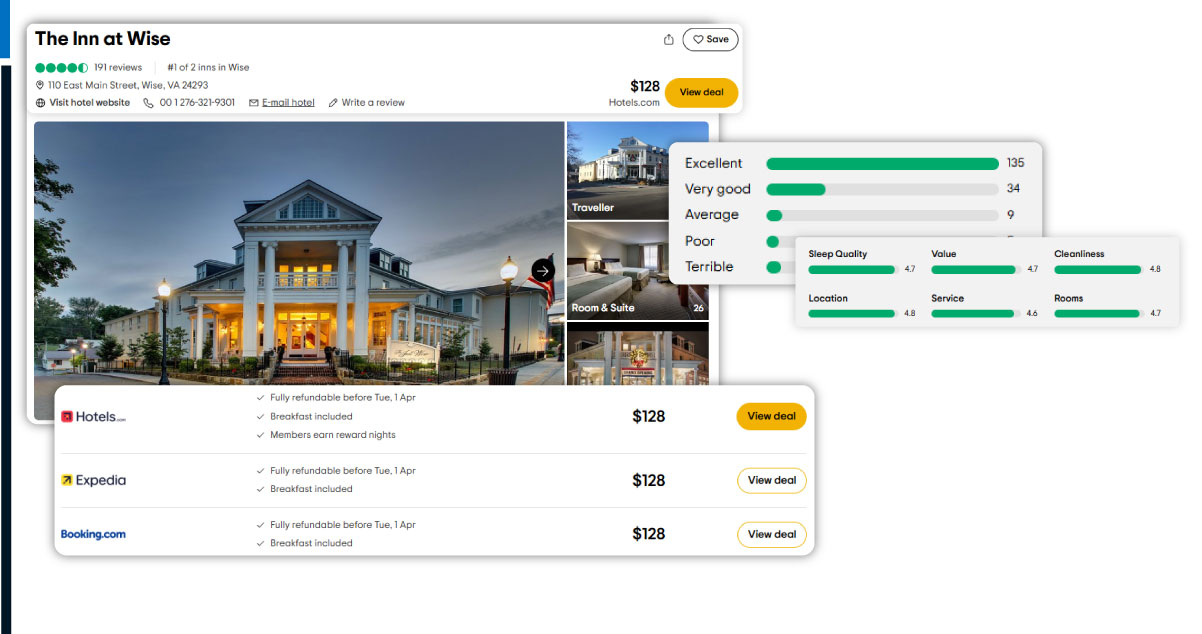Click the Hotels.com logo in the deals list
Image resolution: width=1202 pixels, height=634 pixels.
click(93, 416)
